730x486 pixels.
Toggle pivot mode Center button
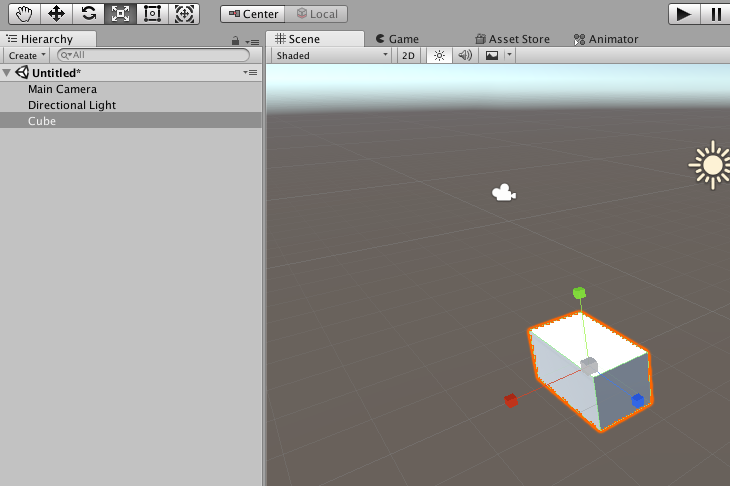(x=253, y=14)
